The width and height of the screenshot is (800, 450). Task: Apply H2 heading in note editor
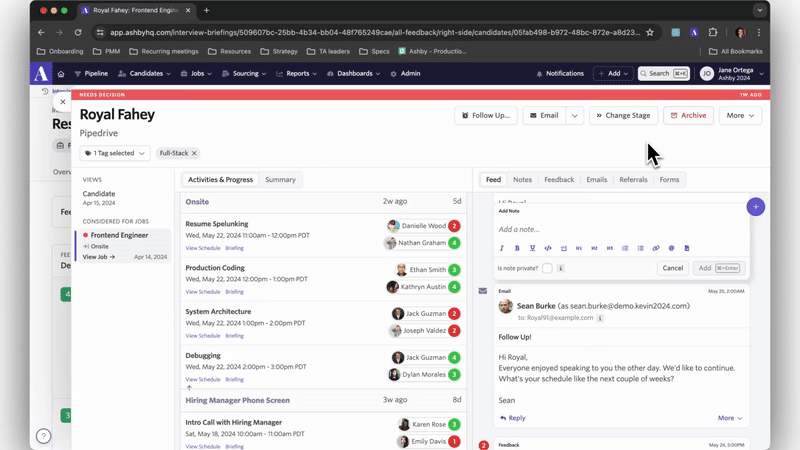point(594,248)
